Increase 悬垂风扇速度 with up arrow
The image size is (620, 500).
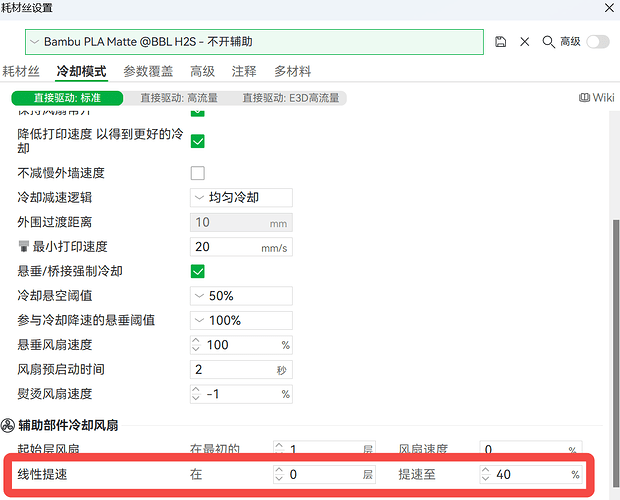196,341
